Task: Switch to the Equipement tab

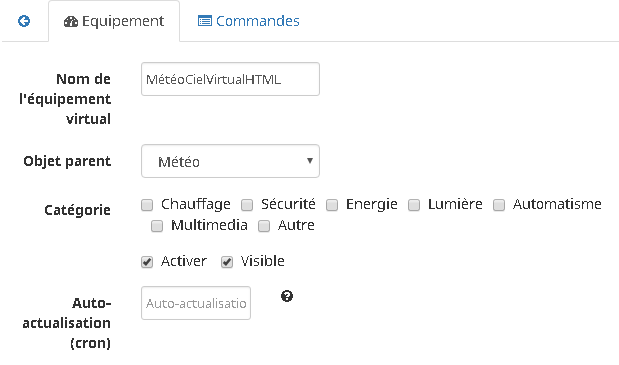Action: click(x=114, y=21)
